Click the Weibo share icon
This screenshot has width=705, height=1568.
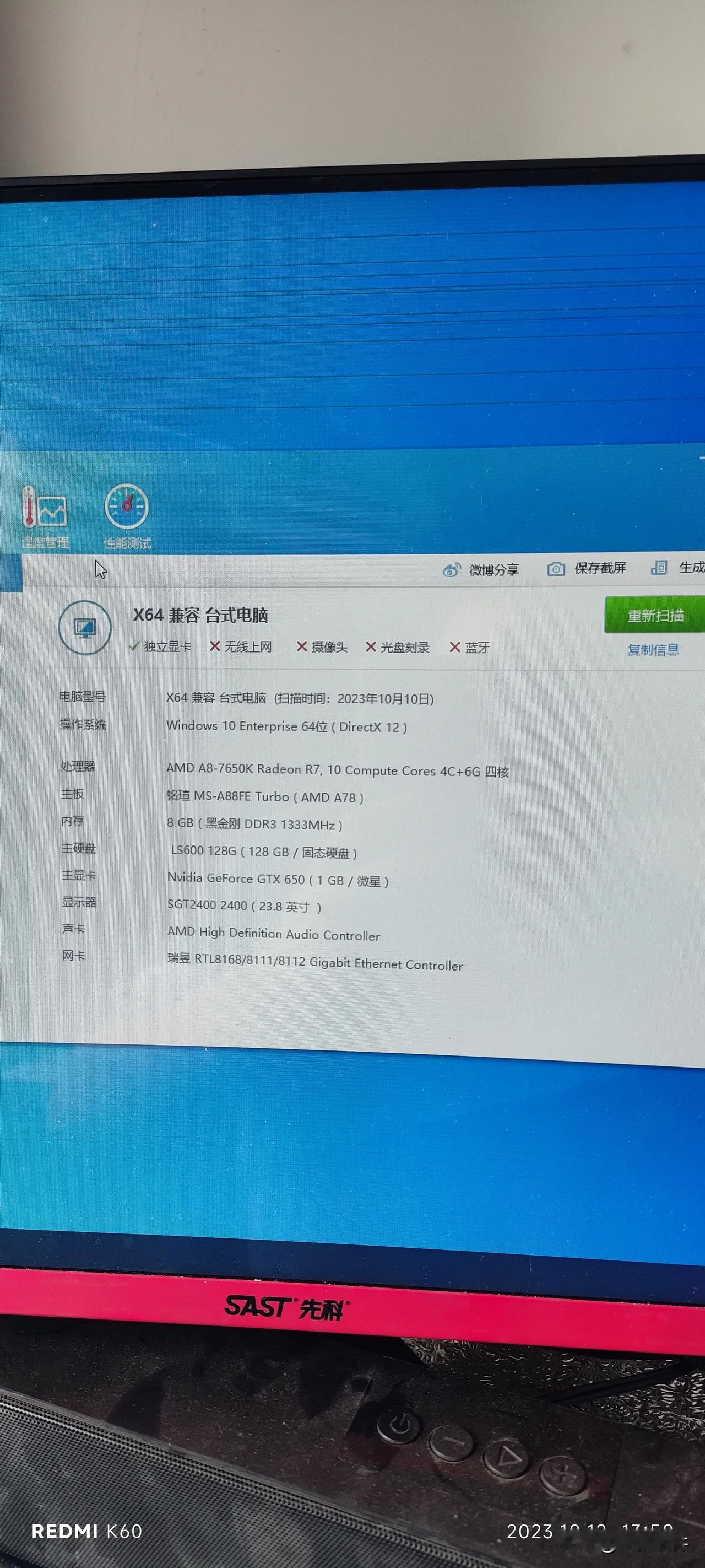tap(451, 570)
